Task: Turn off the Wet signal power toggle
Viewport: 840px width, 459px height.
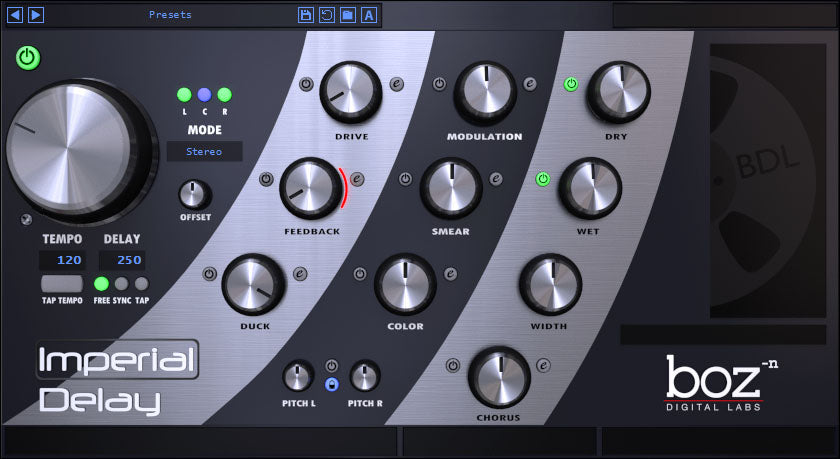Action: click(x=543, y=180)
